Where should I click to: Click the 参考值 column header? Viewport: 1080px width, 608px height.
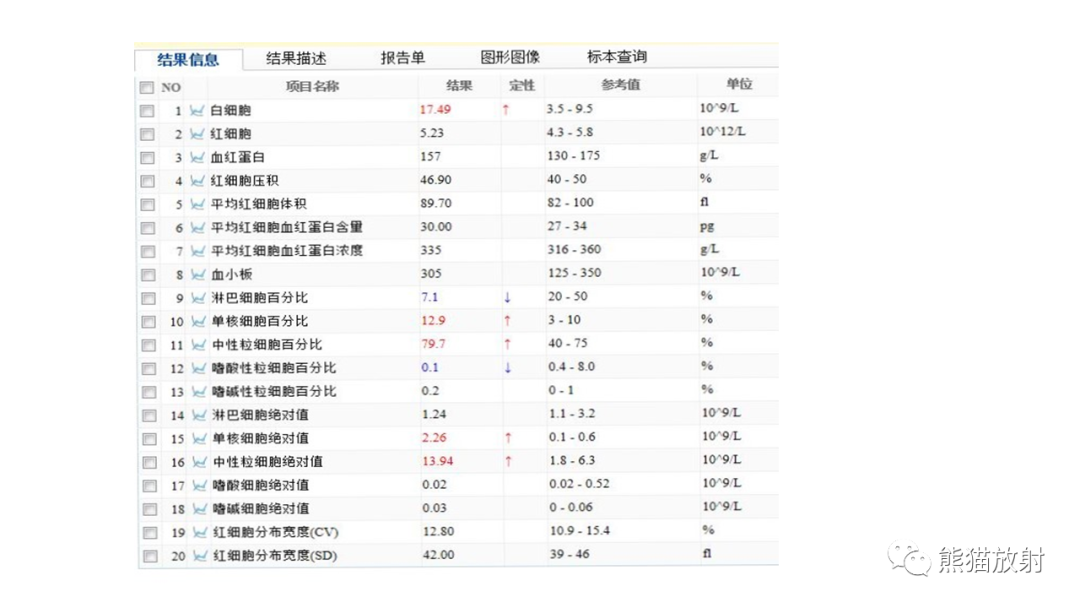621,85
